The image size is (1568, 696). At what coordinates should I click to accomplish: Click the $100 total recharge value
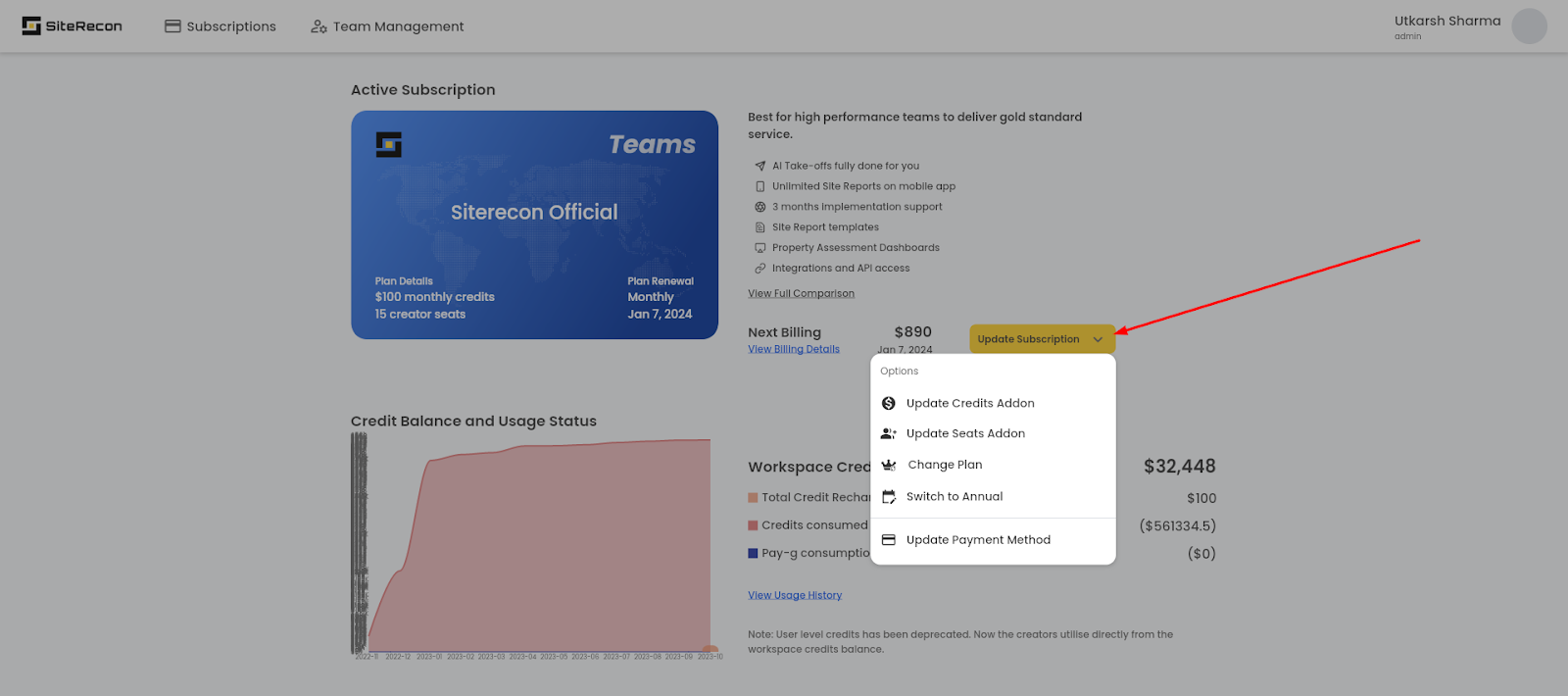1201,498
